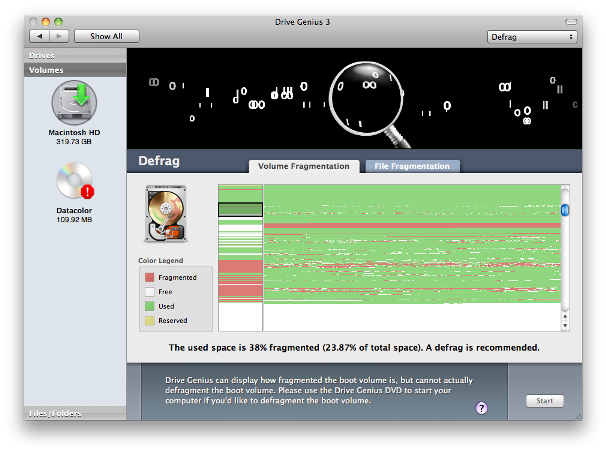The height and width of the screenshot is (453, 606).
Task: Click the purple help question mark icon
Action: [481, 408]
